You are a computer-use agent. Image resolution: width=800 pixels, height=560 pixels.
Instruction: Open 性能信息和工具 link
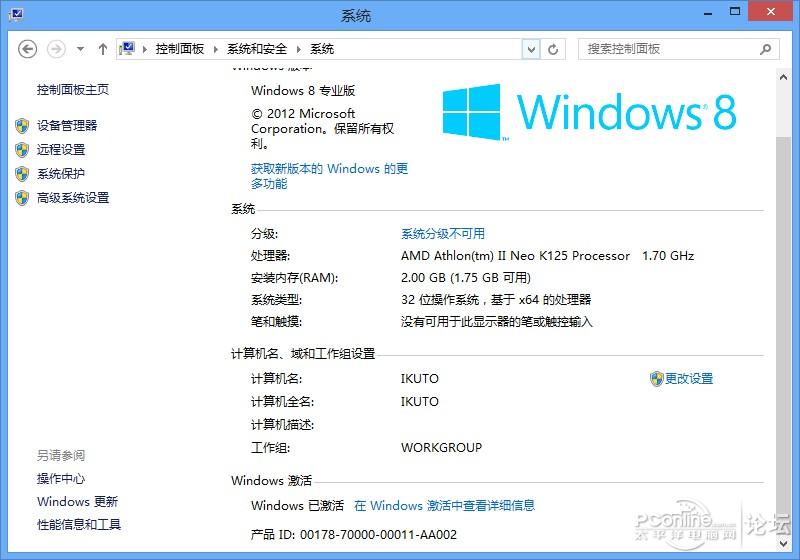click(79, 524)
